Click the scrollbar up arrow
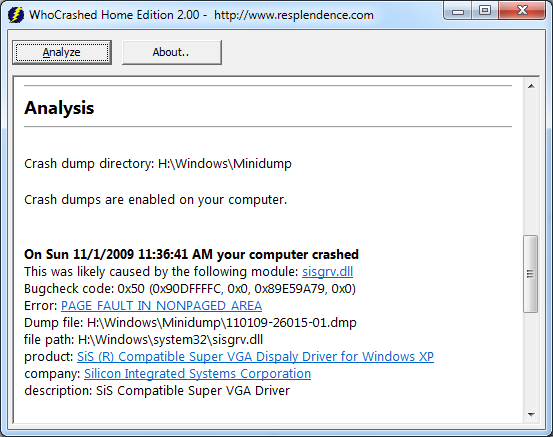This screenshot has width=553, height=437. (x=531, y=86)
